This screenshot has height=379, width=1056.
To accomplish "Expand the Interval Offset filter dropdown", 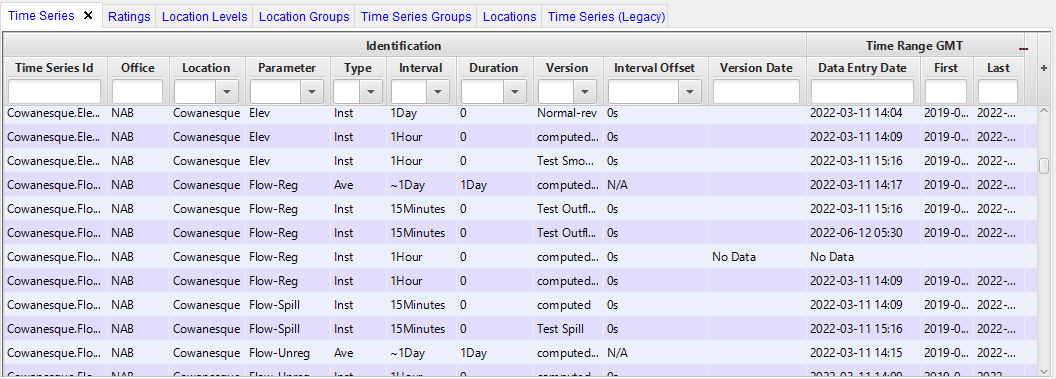I will point(690,92).
